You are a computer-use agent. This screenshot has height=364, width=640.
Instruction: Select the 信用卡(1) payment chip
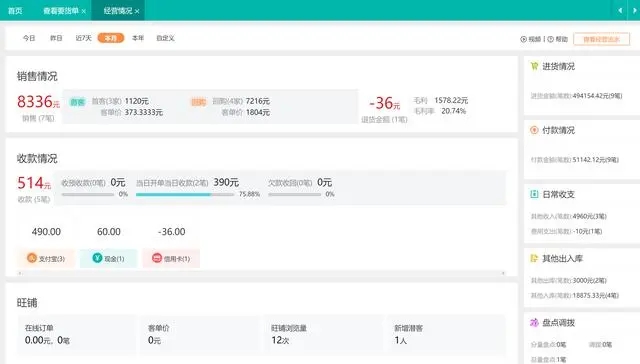171,258
